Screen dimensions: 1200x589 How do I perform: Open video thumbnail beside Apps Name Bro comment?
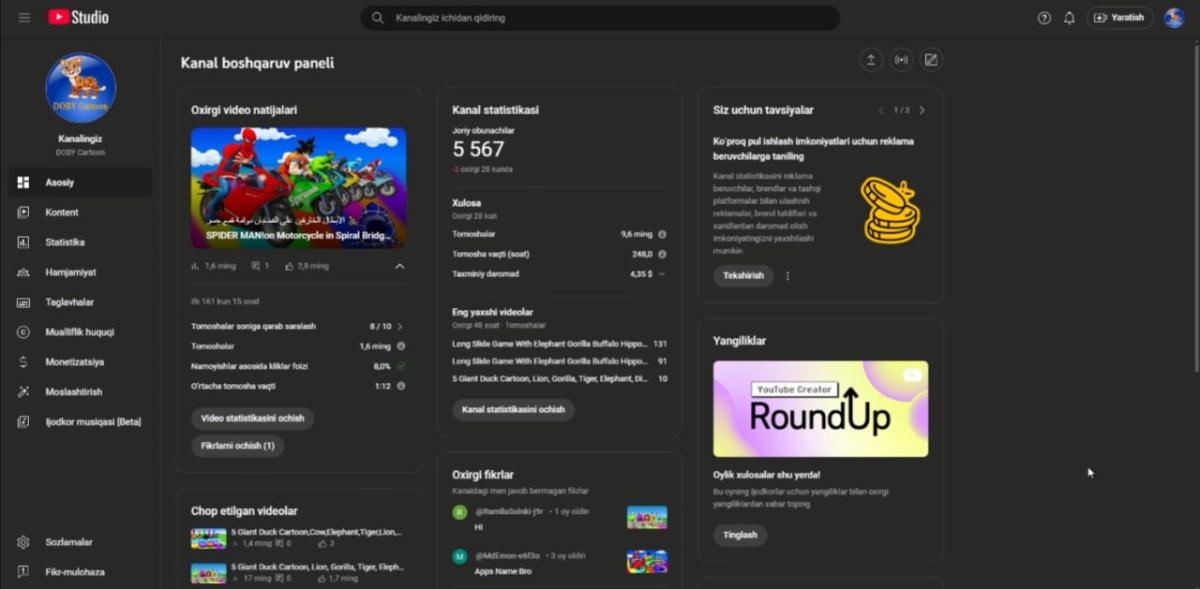(647, 561)
